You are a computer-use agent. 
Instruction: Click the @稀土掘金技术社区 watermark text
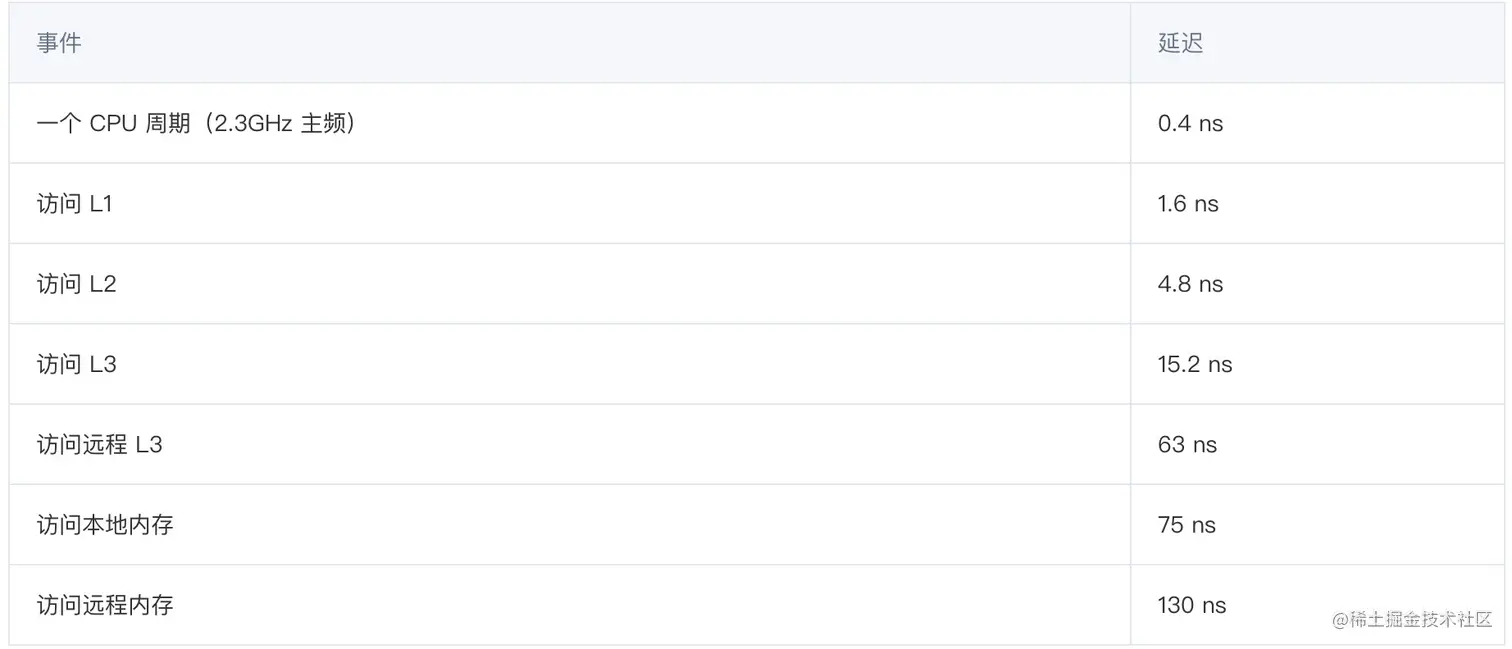pyautogui.click(x=1412, y=619)
